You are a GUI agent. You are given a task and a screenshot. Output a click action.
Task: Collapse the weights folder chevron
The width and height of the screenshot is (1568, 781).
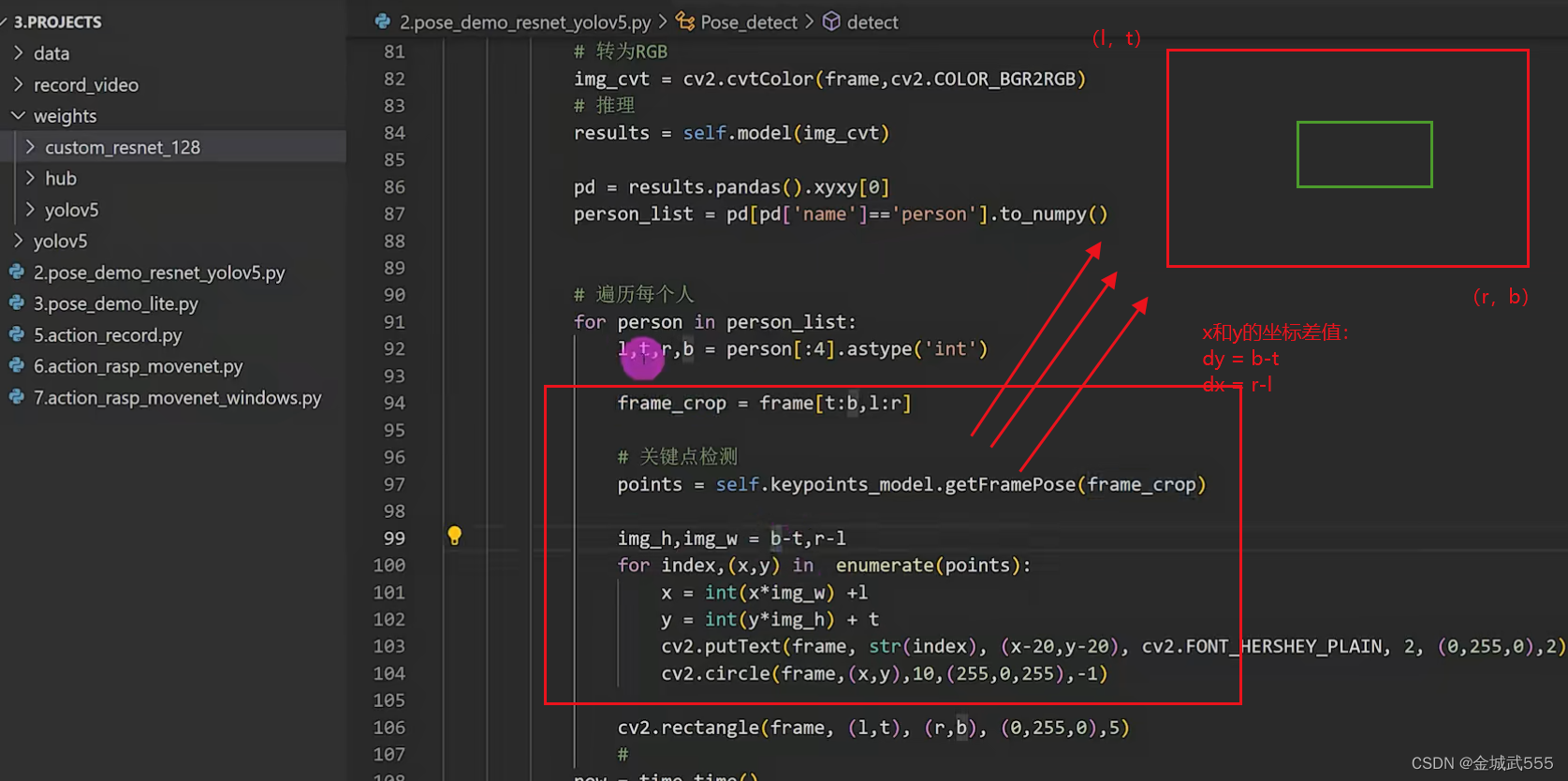tap(18, 116)
